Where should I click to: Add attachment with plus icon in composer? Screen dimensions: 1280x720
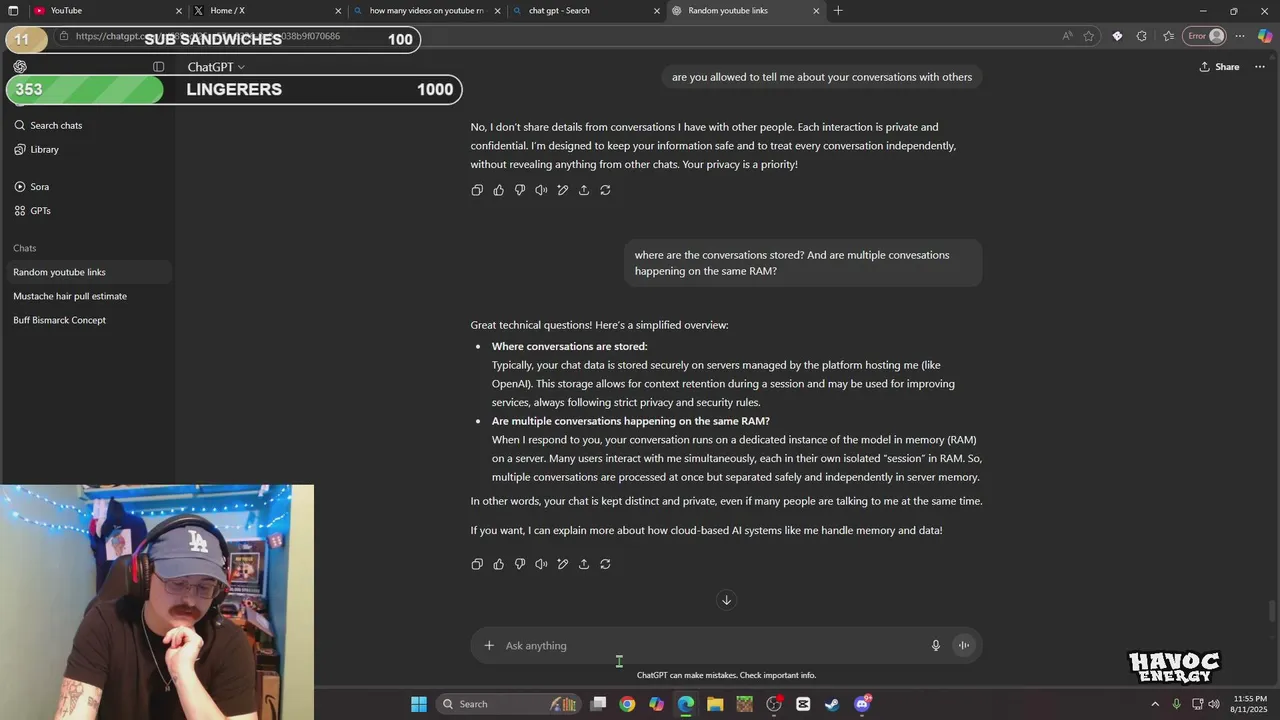[489, 645]
